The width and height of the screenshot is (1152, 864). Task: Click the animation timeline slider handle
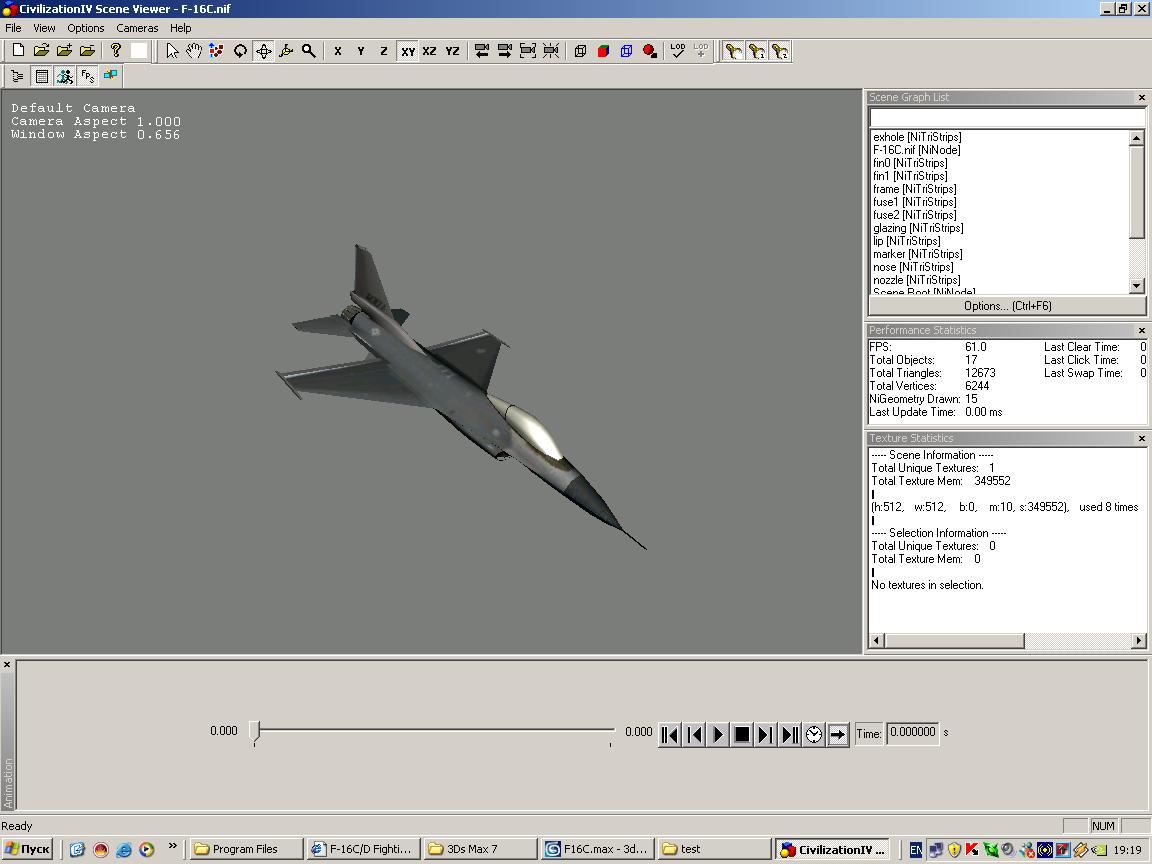(x=255, y=731)
